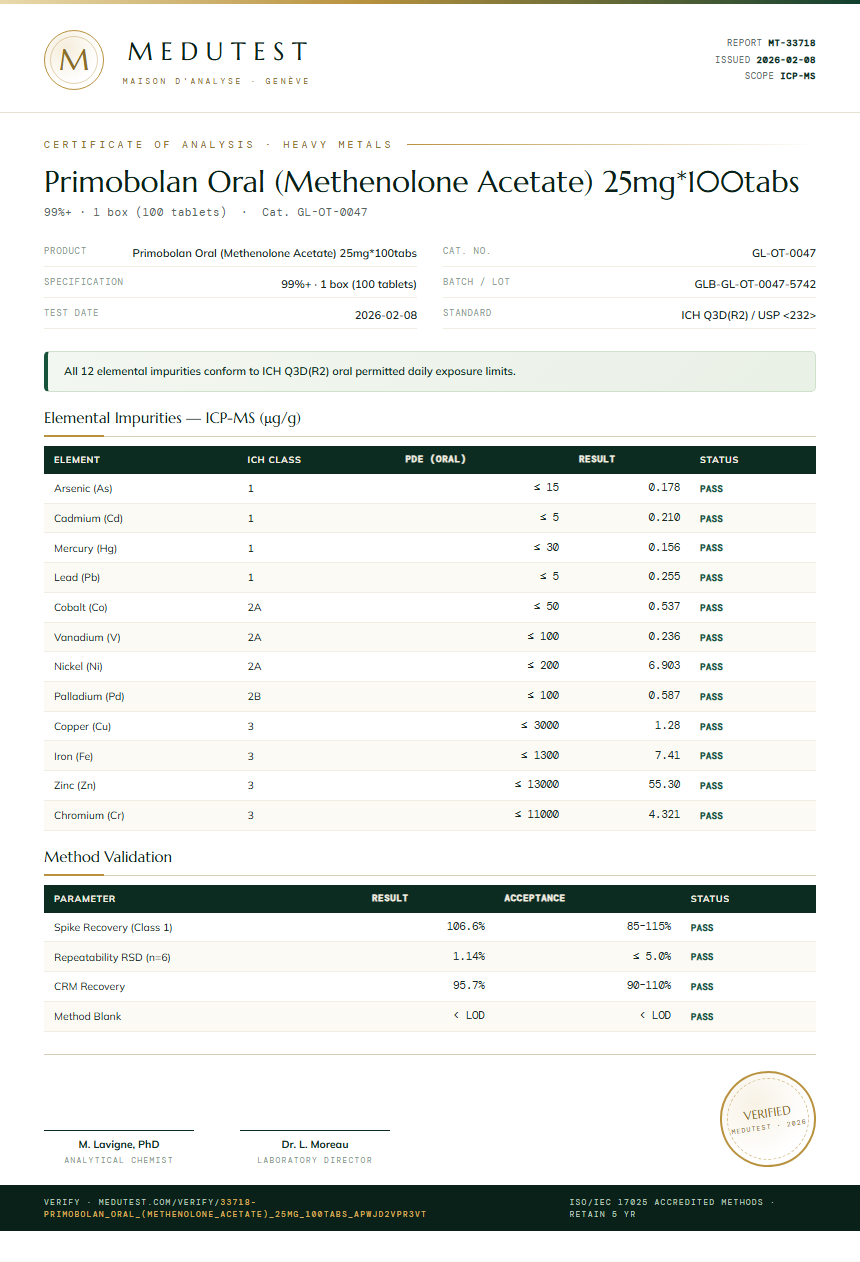
Task: Click the Spike Recovery (Class 1) row
Action: pos(430,927)
